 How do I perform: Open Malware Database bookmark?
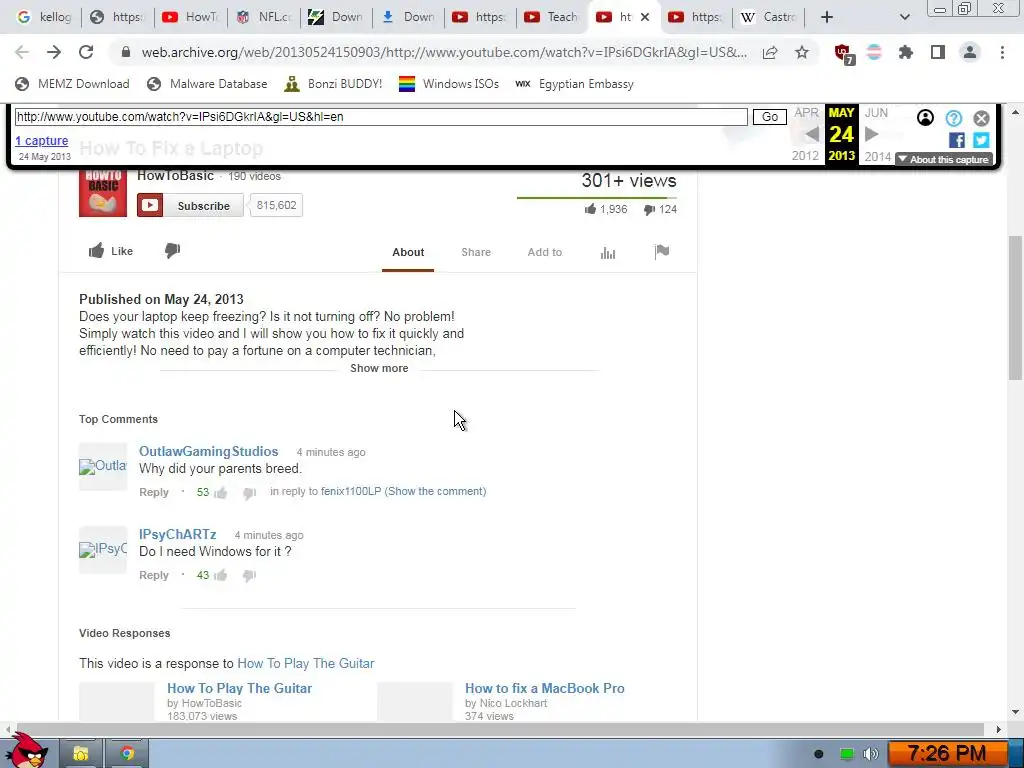coord(207,84)
